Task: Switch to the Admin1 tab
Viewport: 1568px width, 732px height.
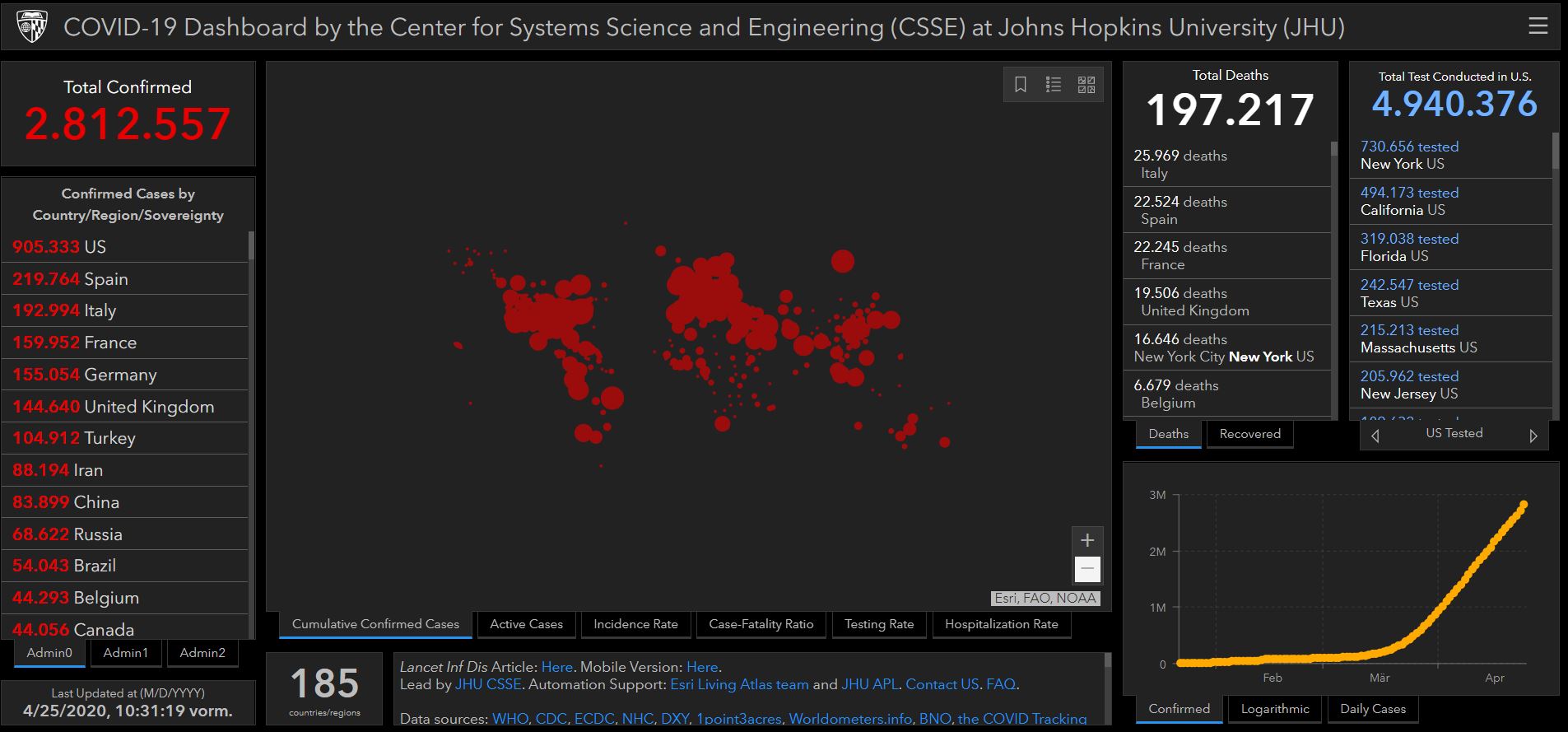Action: point(126,653)
